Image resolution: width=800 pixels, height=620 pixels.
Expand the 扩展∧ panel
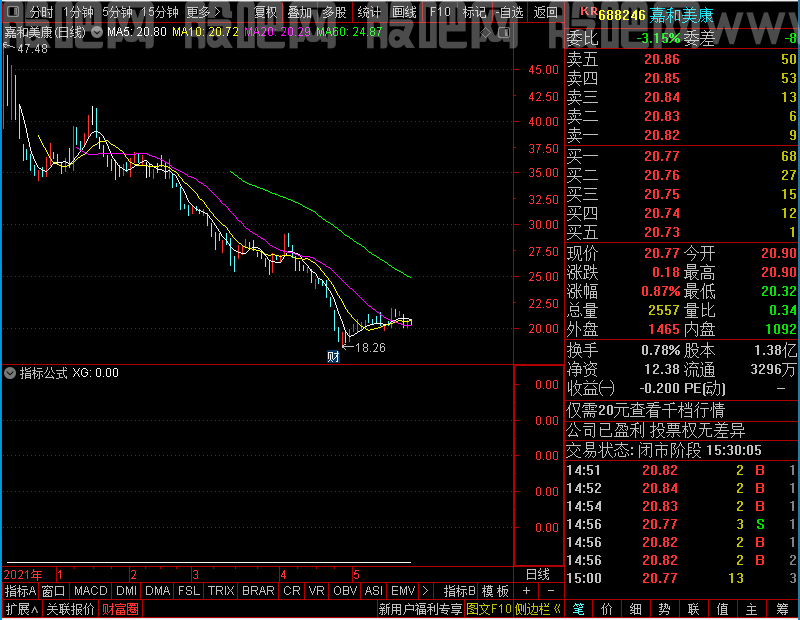point(22,609)
